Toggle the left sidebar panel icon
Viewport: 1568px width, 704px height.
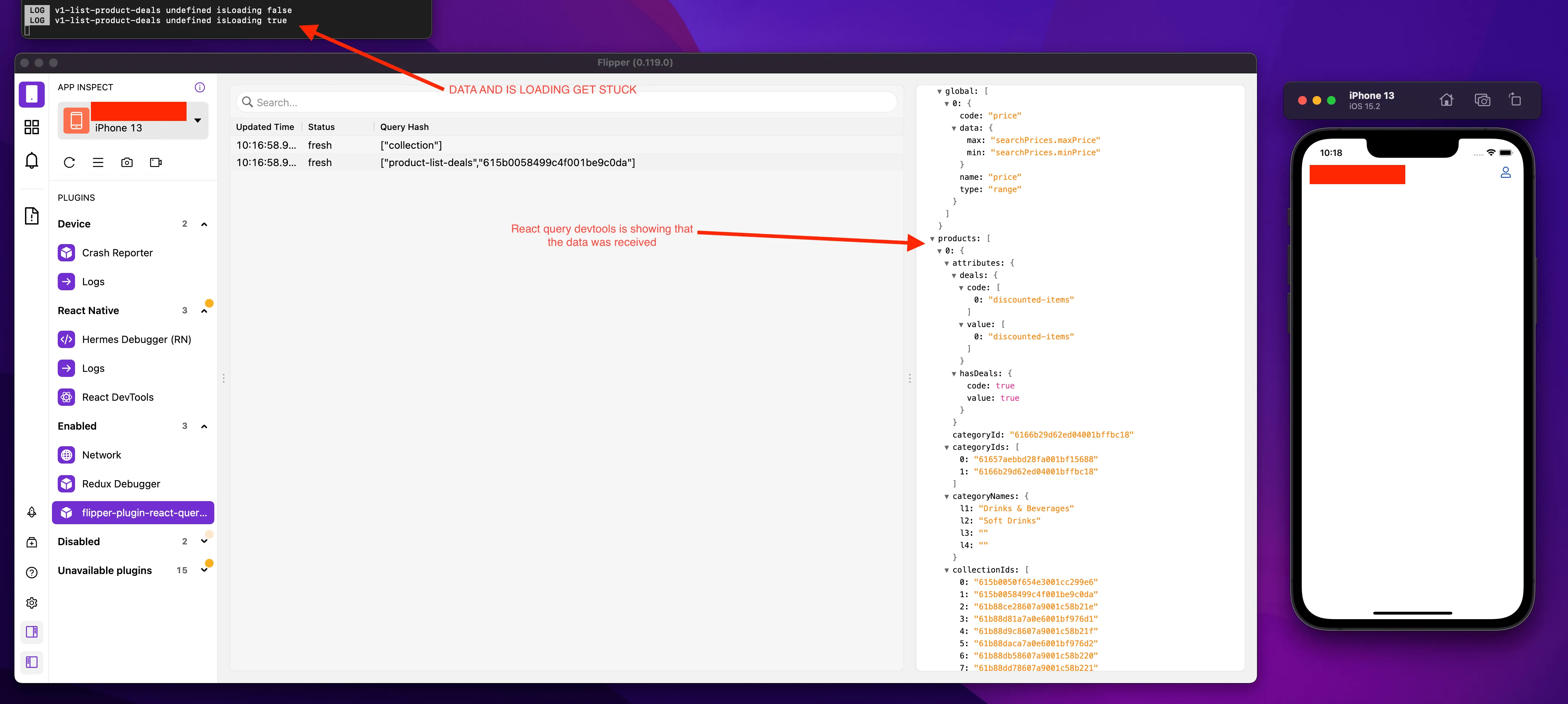(32, 662)
